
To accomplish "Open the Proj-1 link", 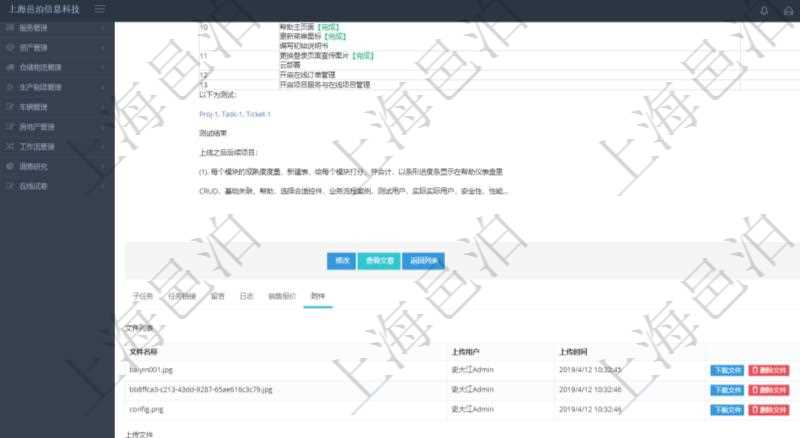I will click(x=208, y=114).
